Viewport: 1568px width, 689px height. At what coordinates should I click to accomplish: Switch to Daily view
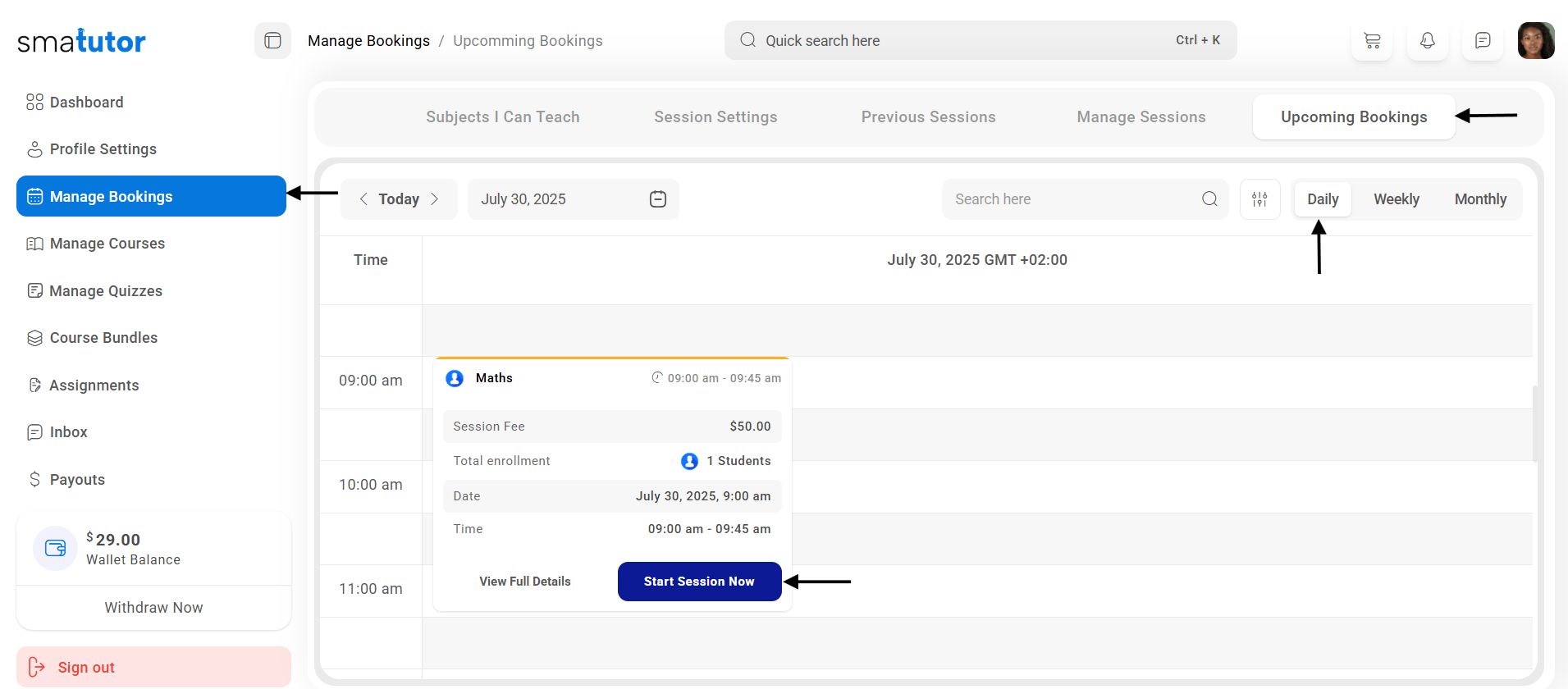click(x=1322, y=199)
